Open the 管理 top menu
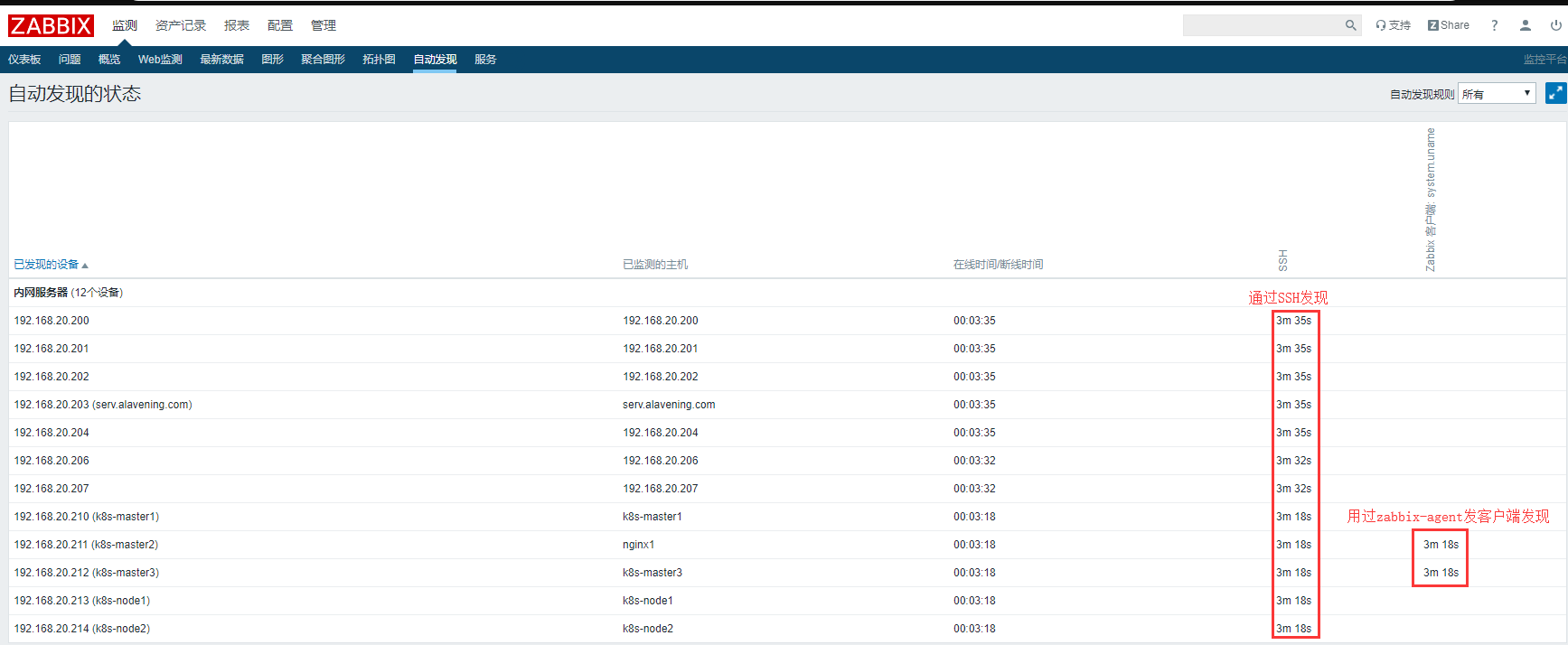 point(323,25)
